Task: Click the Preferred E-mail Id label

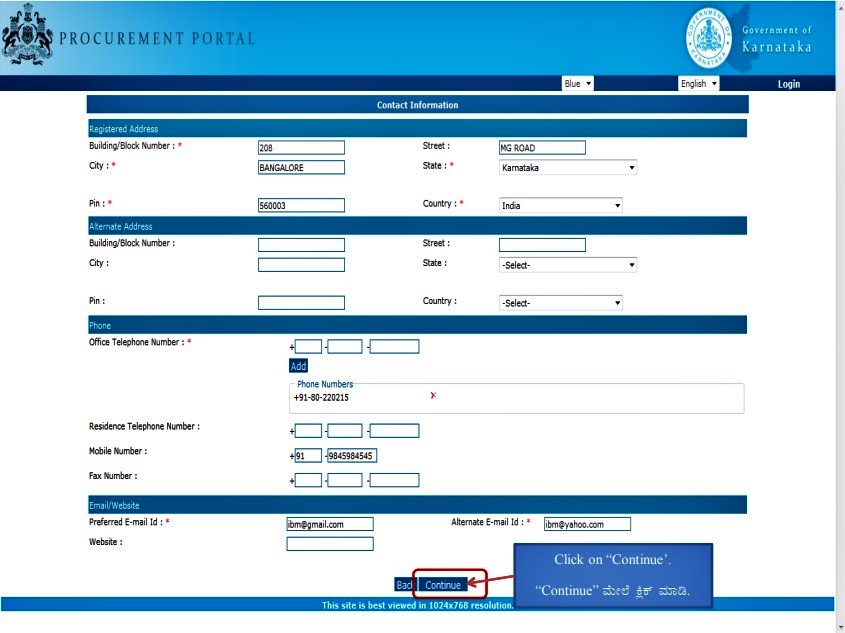Action: [126, 522]
